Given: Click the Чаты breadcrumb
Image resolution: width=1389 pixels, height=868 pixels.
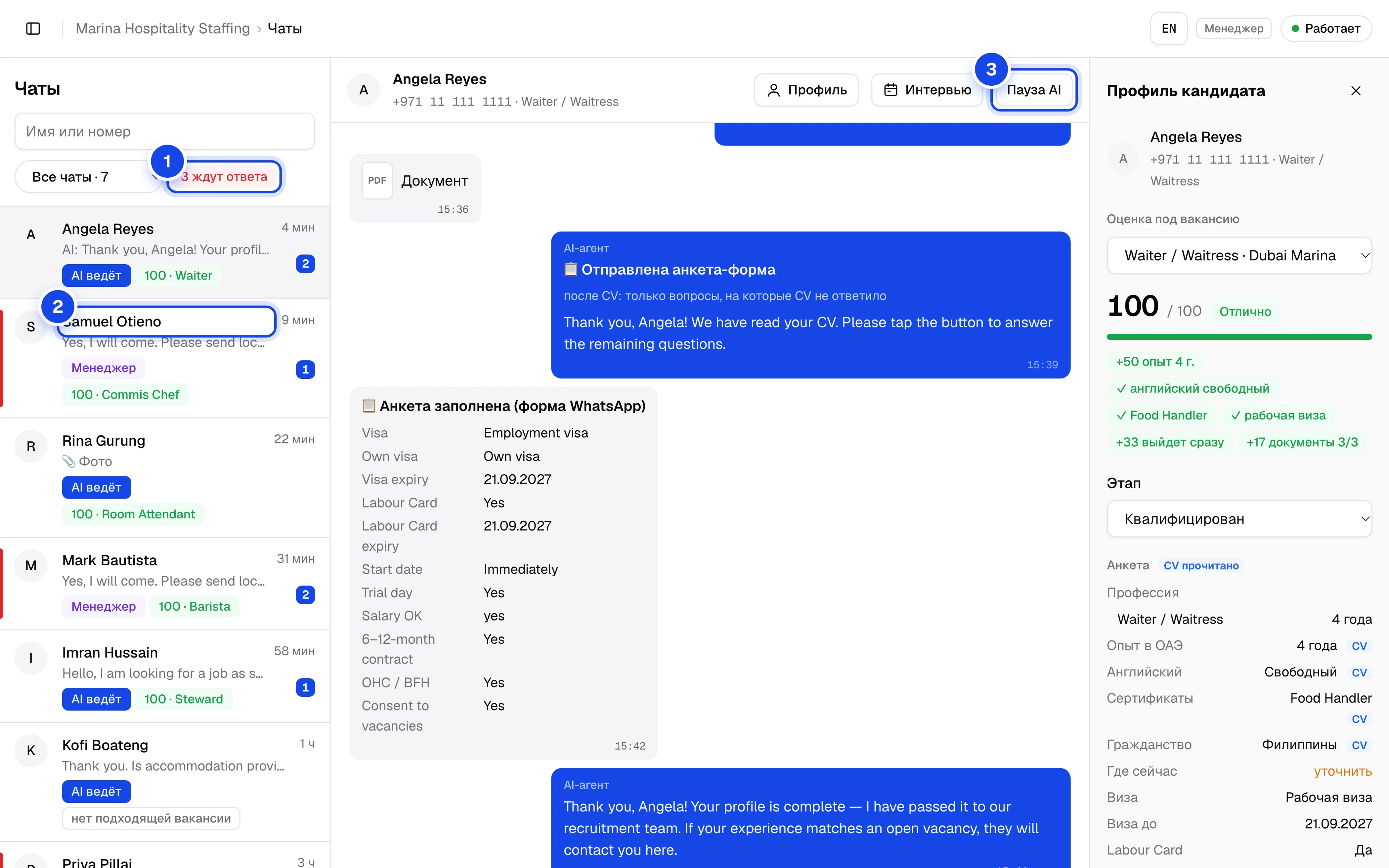Looking at the screenshot, I should (x=285, y=29).
